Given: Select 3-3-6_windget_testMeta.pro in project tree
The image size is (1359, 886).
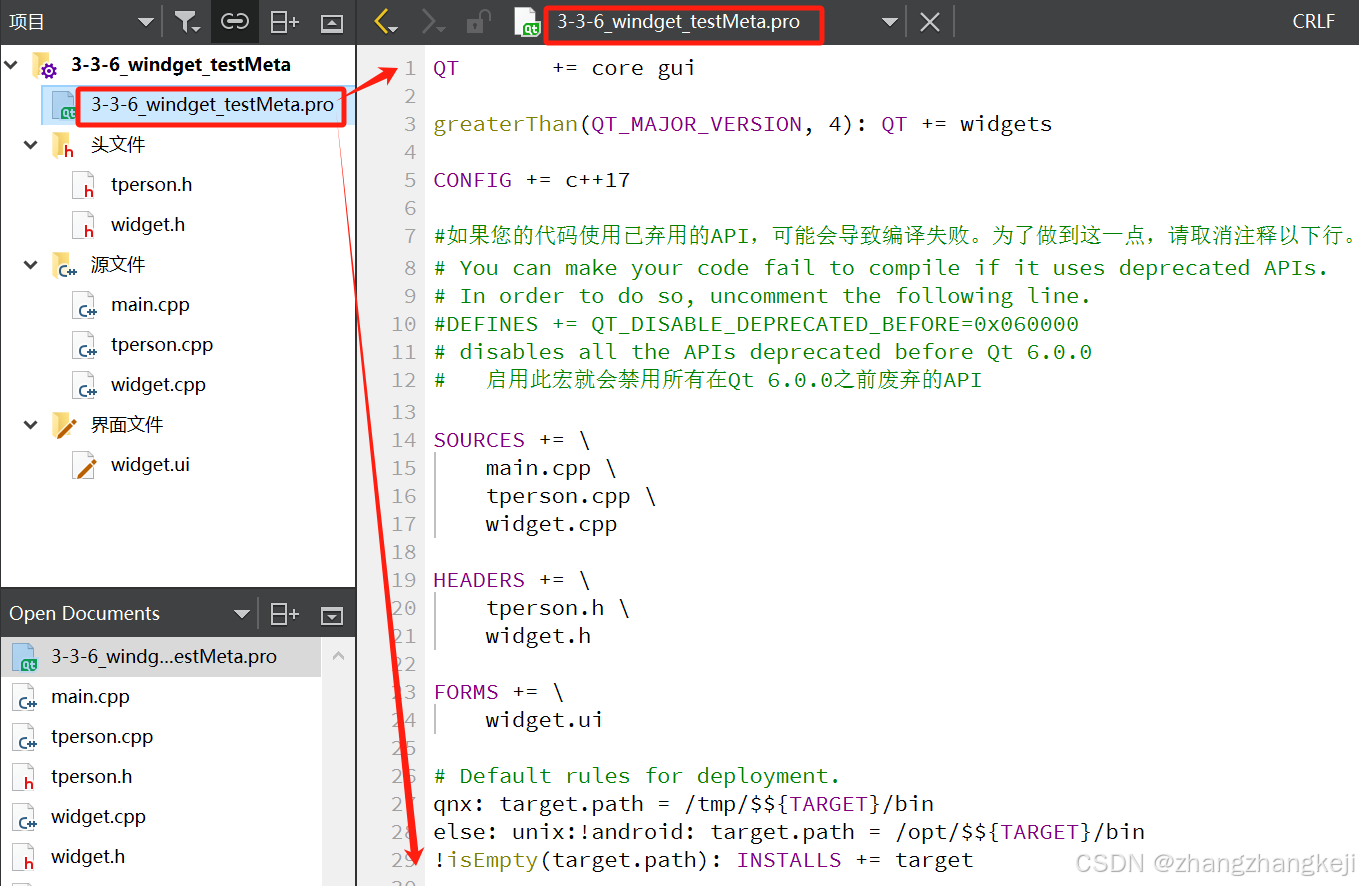Looking at the screenshot, I should [211, 104].
